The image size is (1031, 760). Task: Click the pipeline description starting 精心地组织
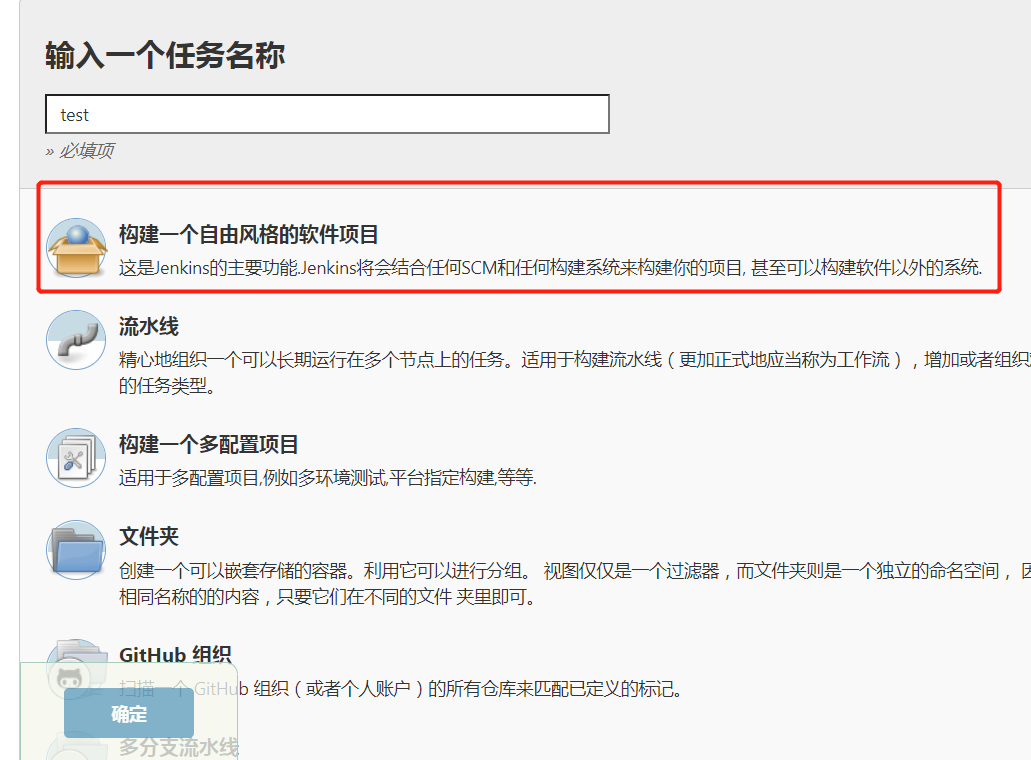point(575,373)
